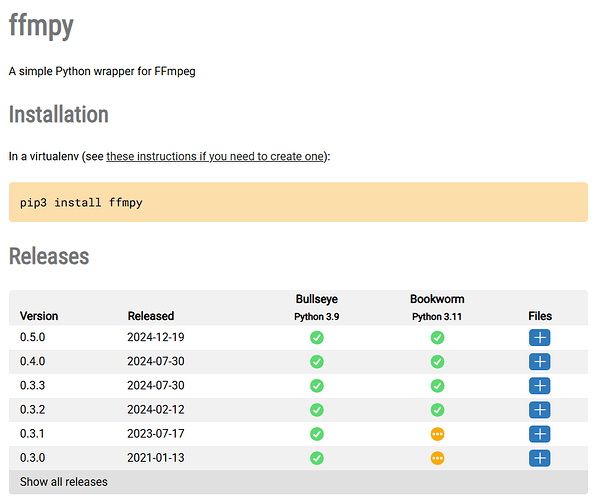Select version cell 0.3.1
Screen dimensions: 593x500
coord(32,433)
